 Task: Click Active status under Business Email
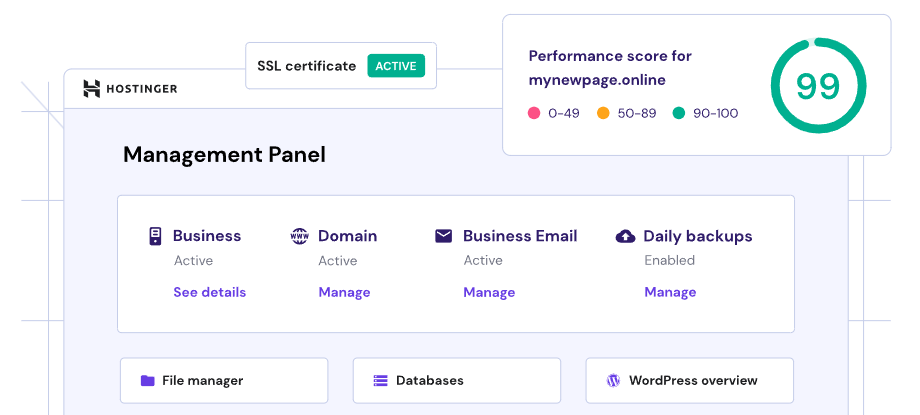(x=483, y=261)
